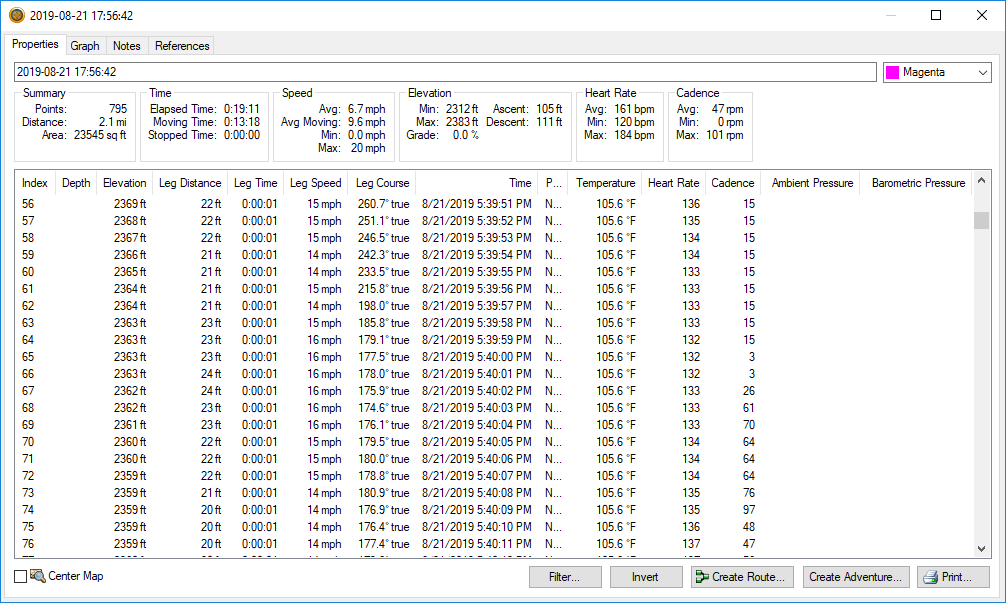
Task: Click the scrollbar down arrow
Action: tap(982, 548)
